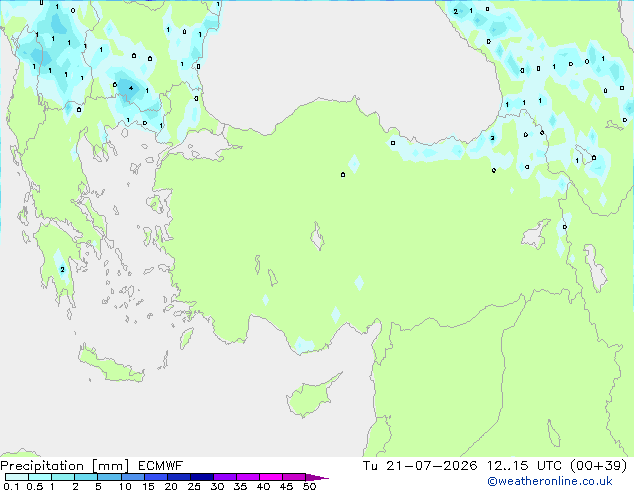634x490 pixels.
Task: Click the 'Precipitation [mm]' title text
Action: coord(65,466)
